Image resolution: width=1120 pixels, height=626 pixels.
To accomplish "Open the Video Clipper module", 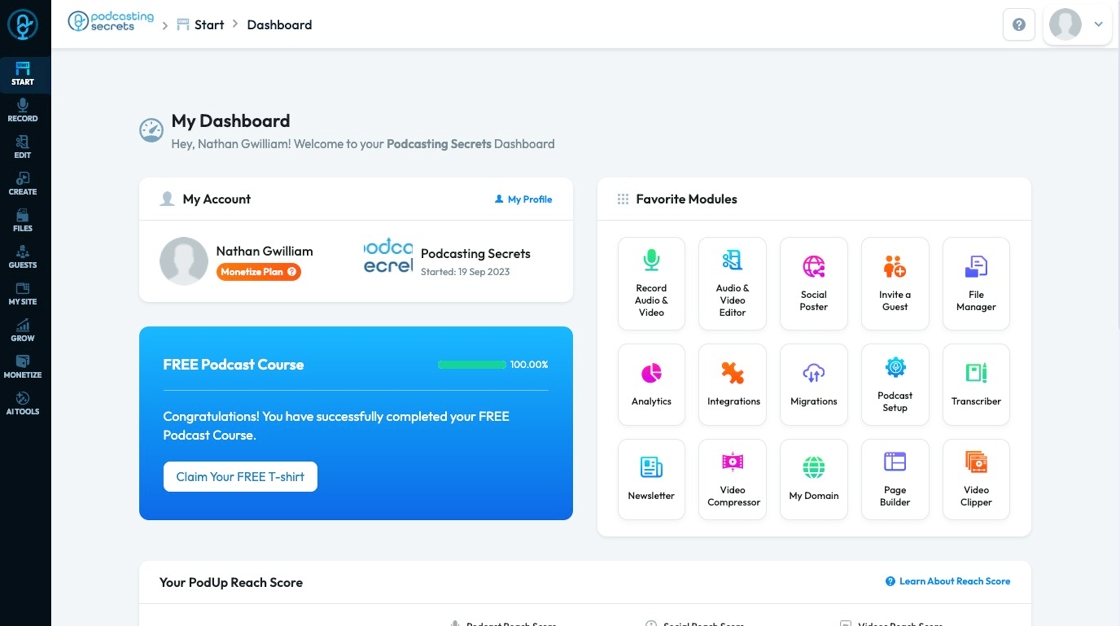I will click(x=976, y=479).
